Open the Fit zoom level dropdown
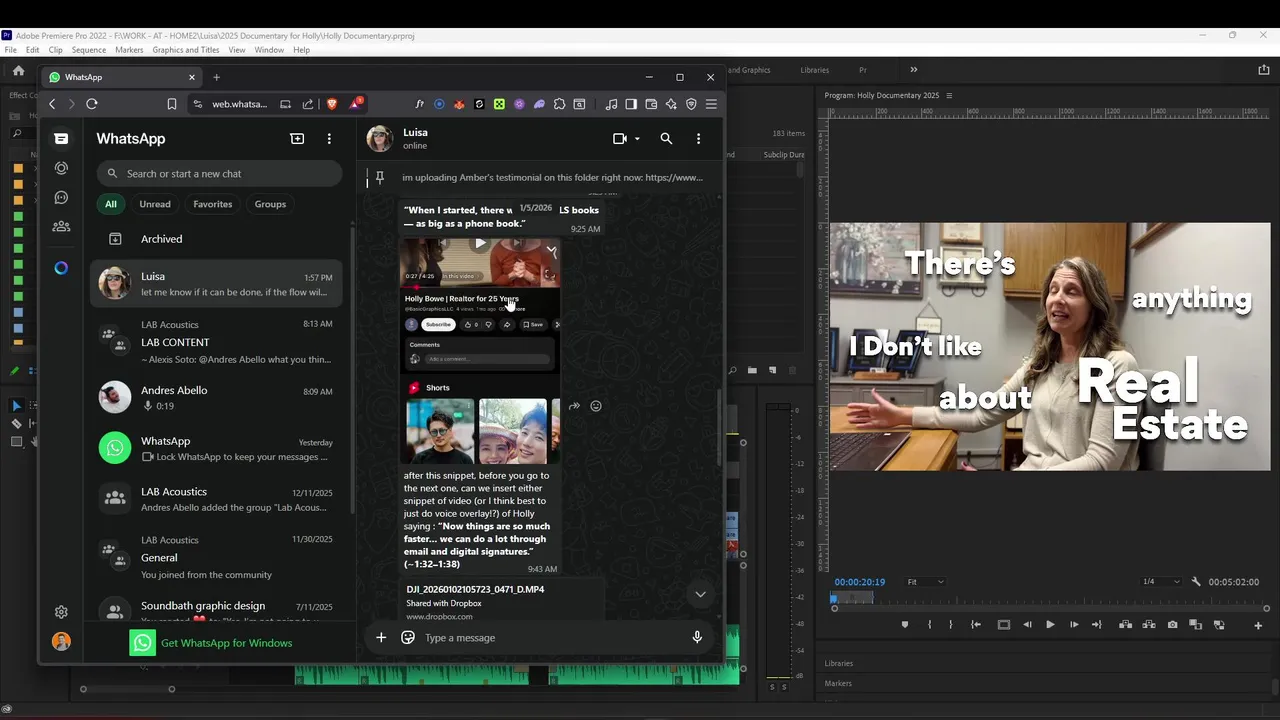 coord(925,582)
